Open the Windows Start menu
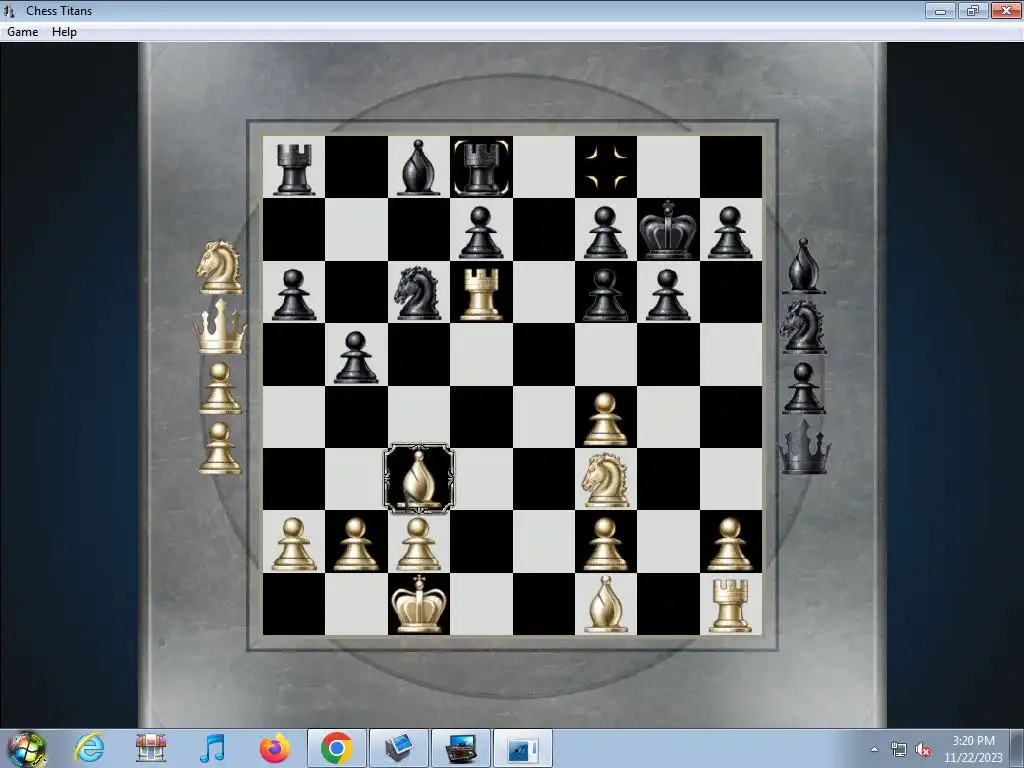Image resolution: width=1024 pixels, height=768 pixels. point(27,748)
